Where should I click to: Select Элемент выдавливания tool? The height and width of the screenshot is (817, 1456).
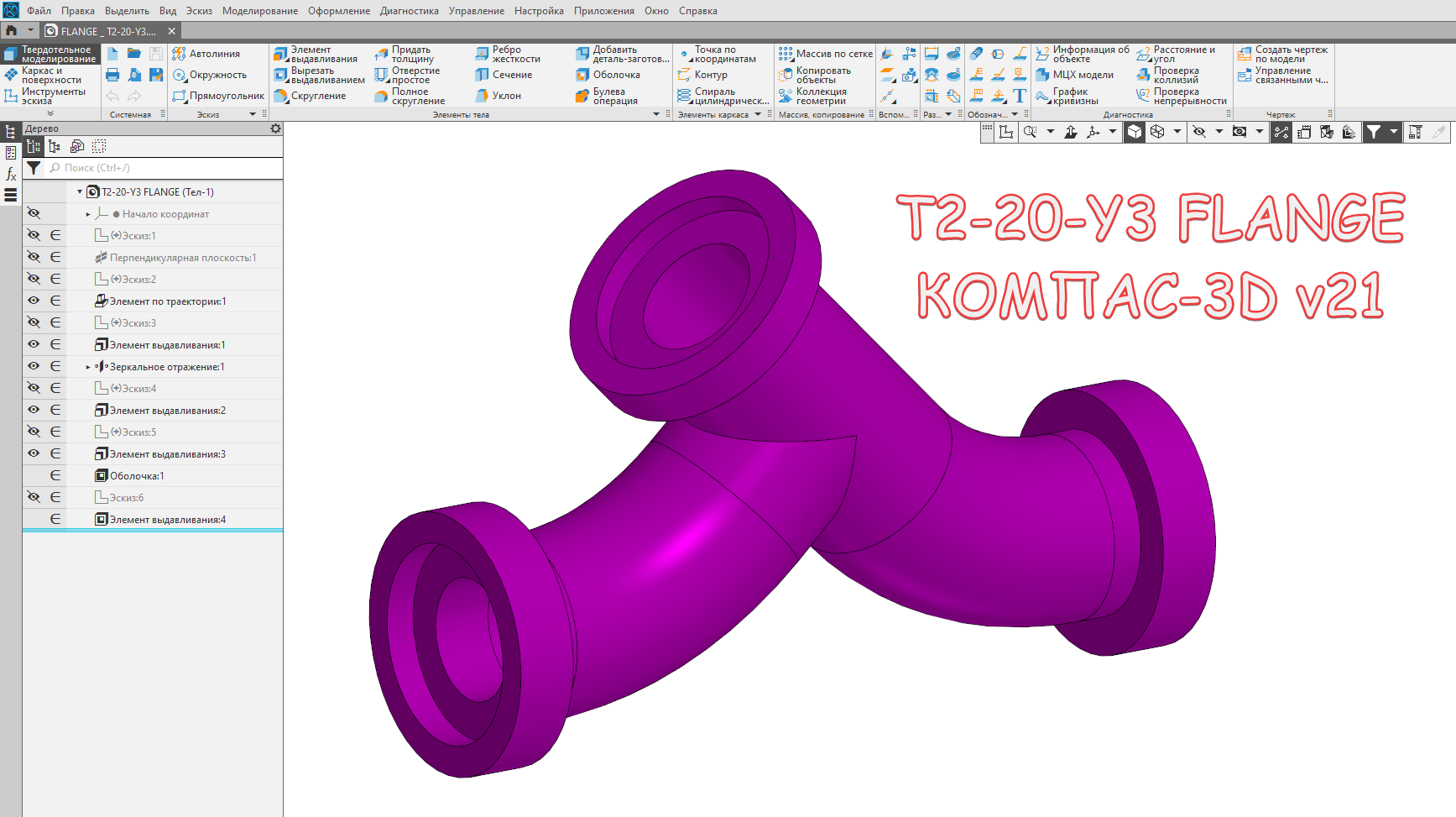pos(317,52)
